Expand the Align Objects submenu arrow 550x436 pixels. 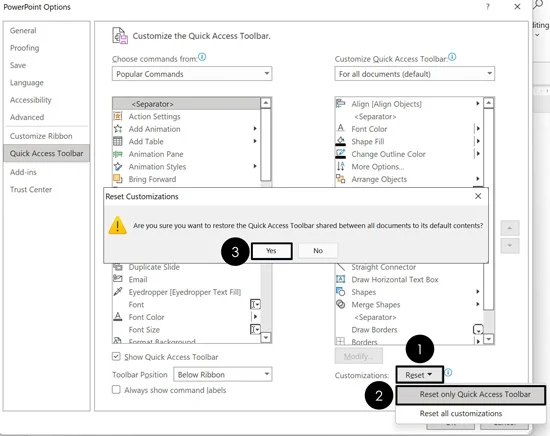(x=477, y=103)
